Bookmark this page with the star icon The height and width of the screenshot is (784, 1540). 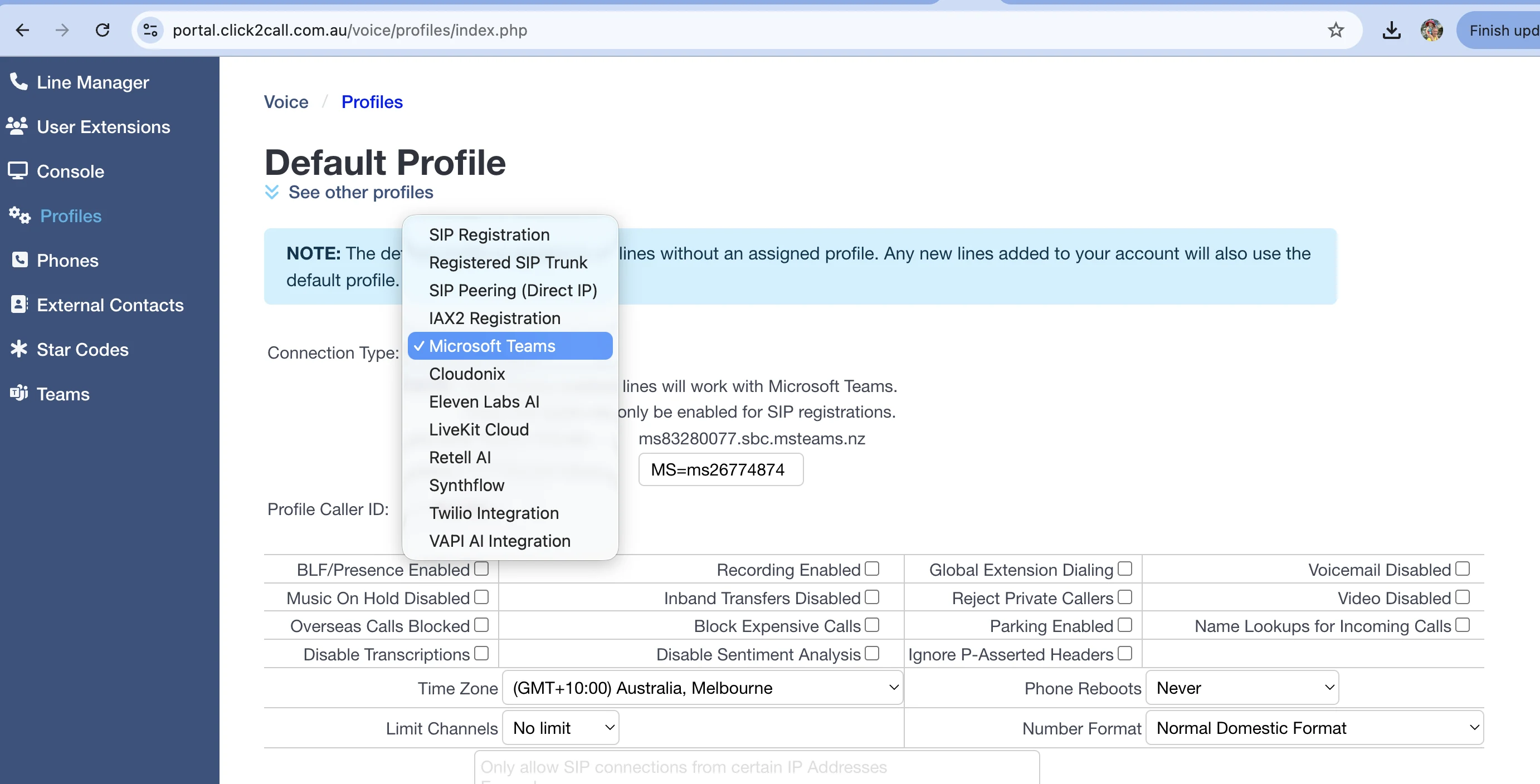click(x=1336, y=31)
